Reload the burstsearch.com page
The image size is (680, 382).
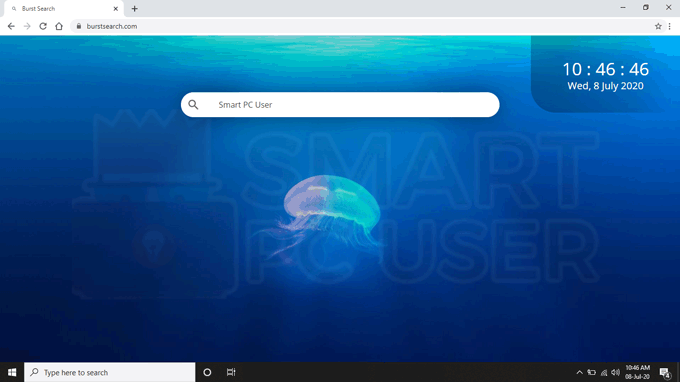(43, 26)
